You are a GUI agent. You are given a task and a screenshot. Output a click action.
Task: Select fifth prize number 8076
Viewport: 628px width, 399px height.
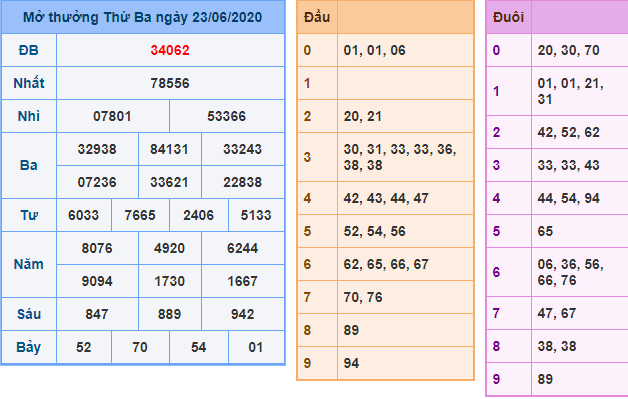97,248
